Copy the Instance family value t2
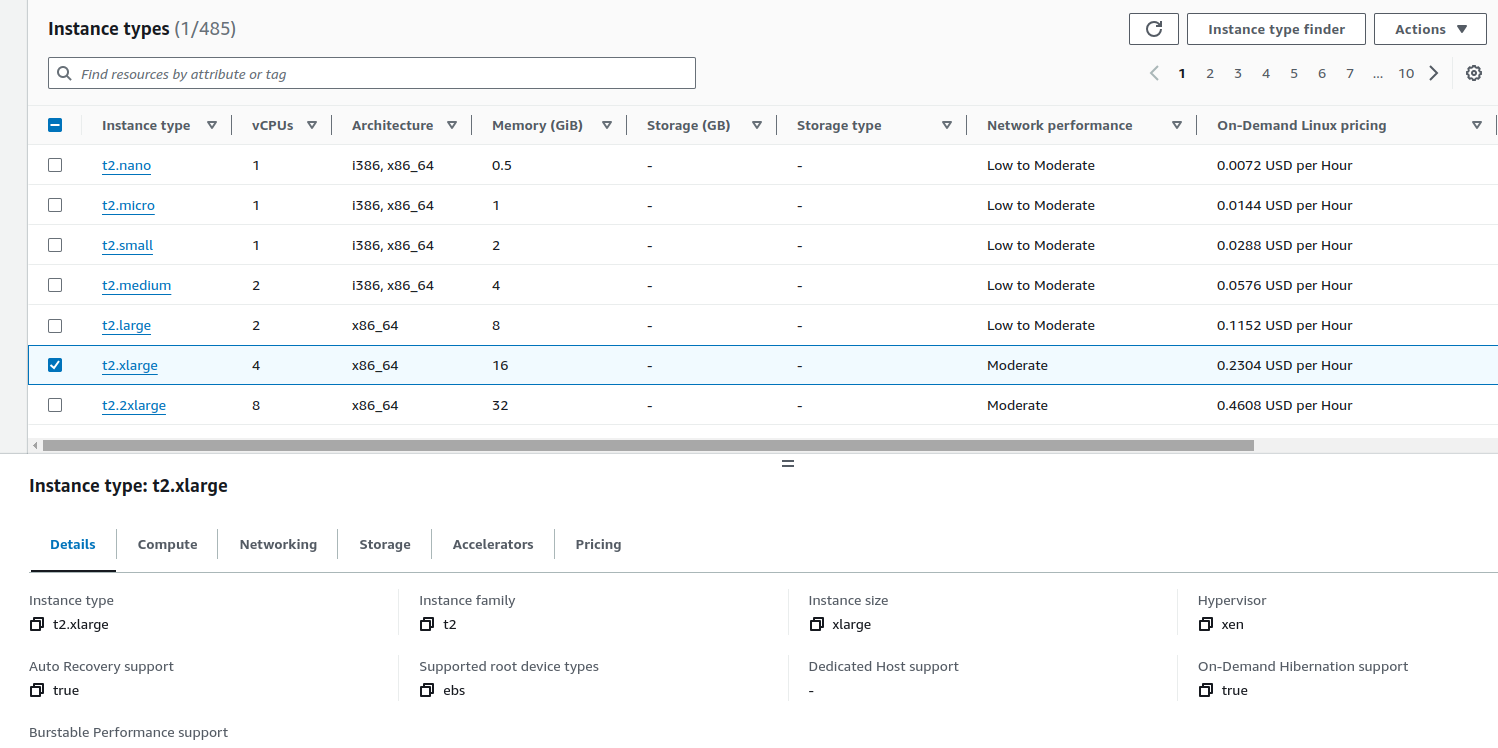1498x748 pixels. [x=427, y=624]
